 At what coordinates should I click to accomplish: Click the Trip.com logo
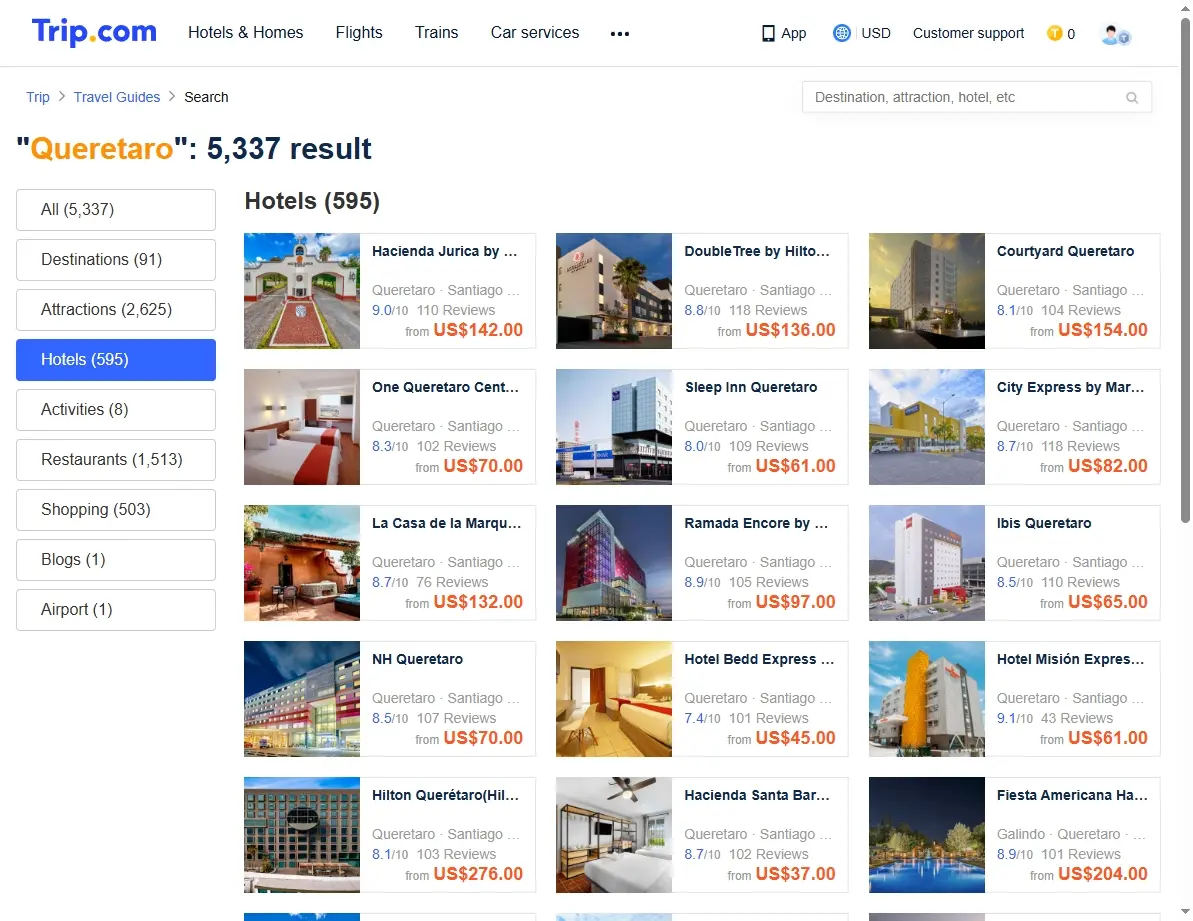(94, 32)
